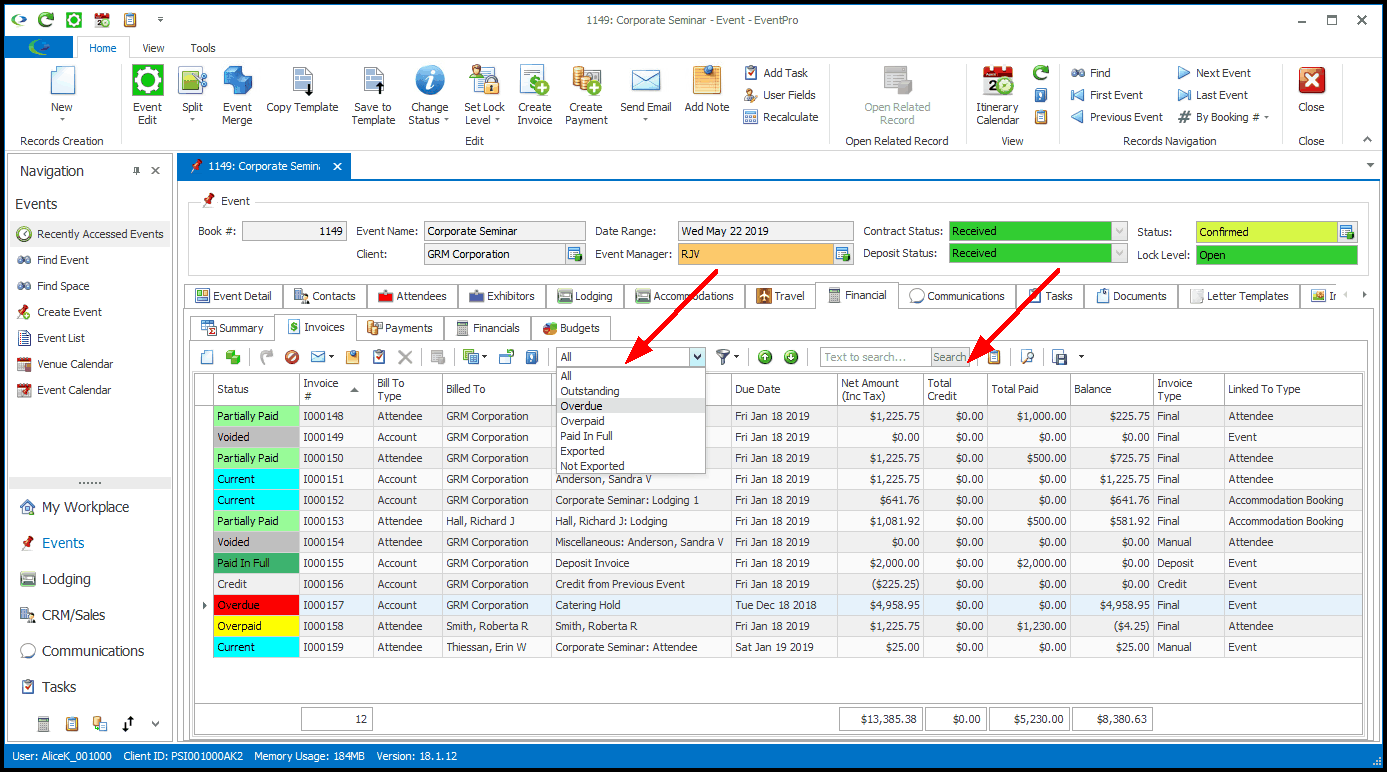This screenshot has height=772, width=1387.
Task: Open Lodging navigation section
Action: click(66, 579)
